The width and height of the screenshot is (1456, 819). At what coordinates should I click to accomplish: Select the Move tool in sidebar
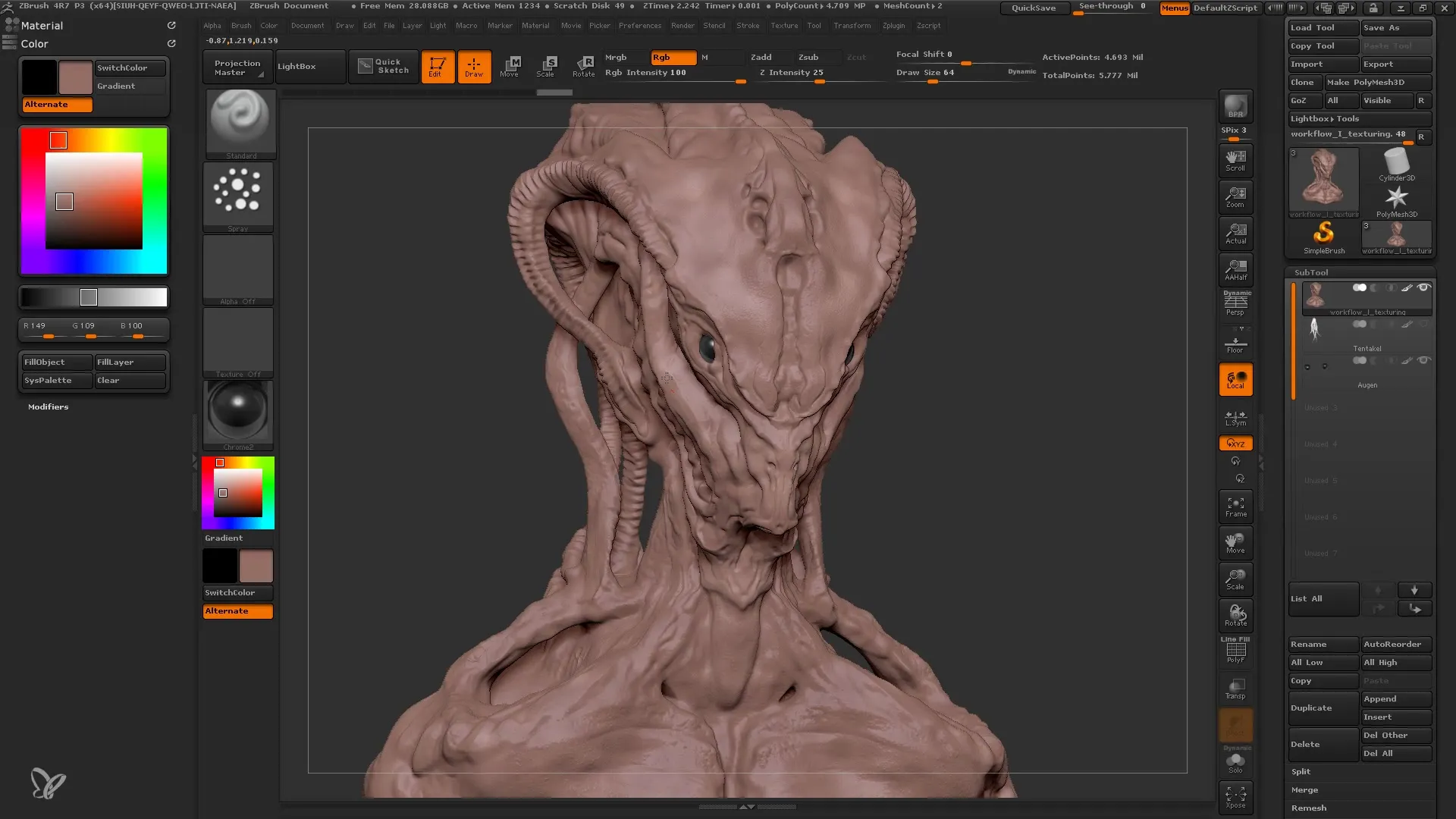point(1237,543)
